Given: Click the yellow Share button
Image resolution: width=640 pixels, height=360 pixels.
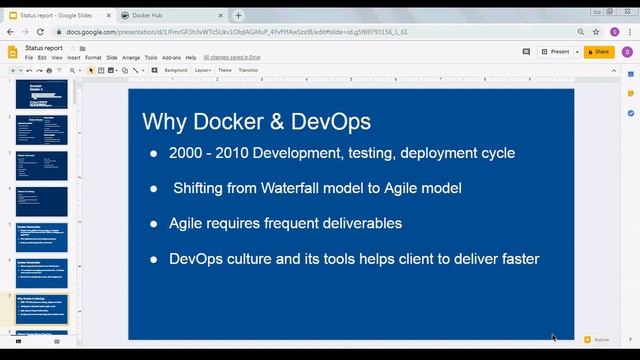Looking at the screenshot, I should [599, 52].
